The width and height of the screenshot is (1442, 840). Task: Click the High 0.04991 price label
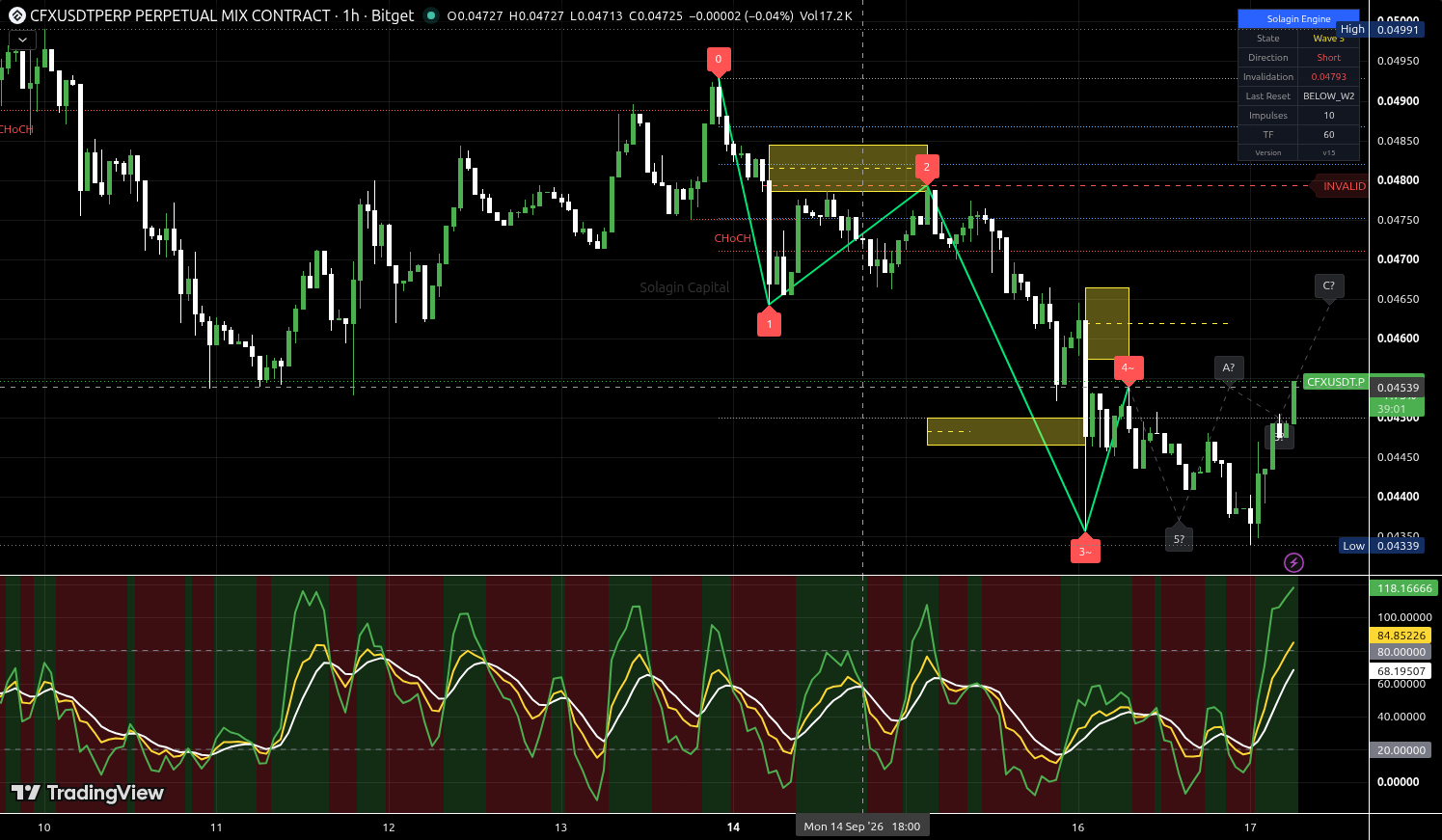coord(1380,29)
